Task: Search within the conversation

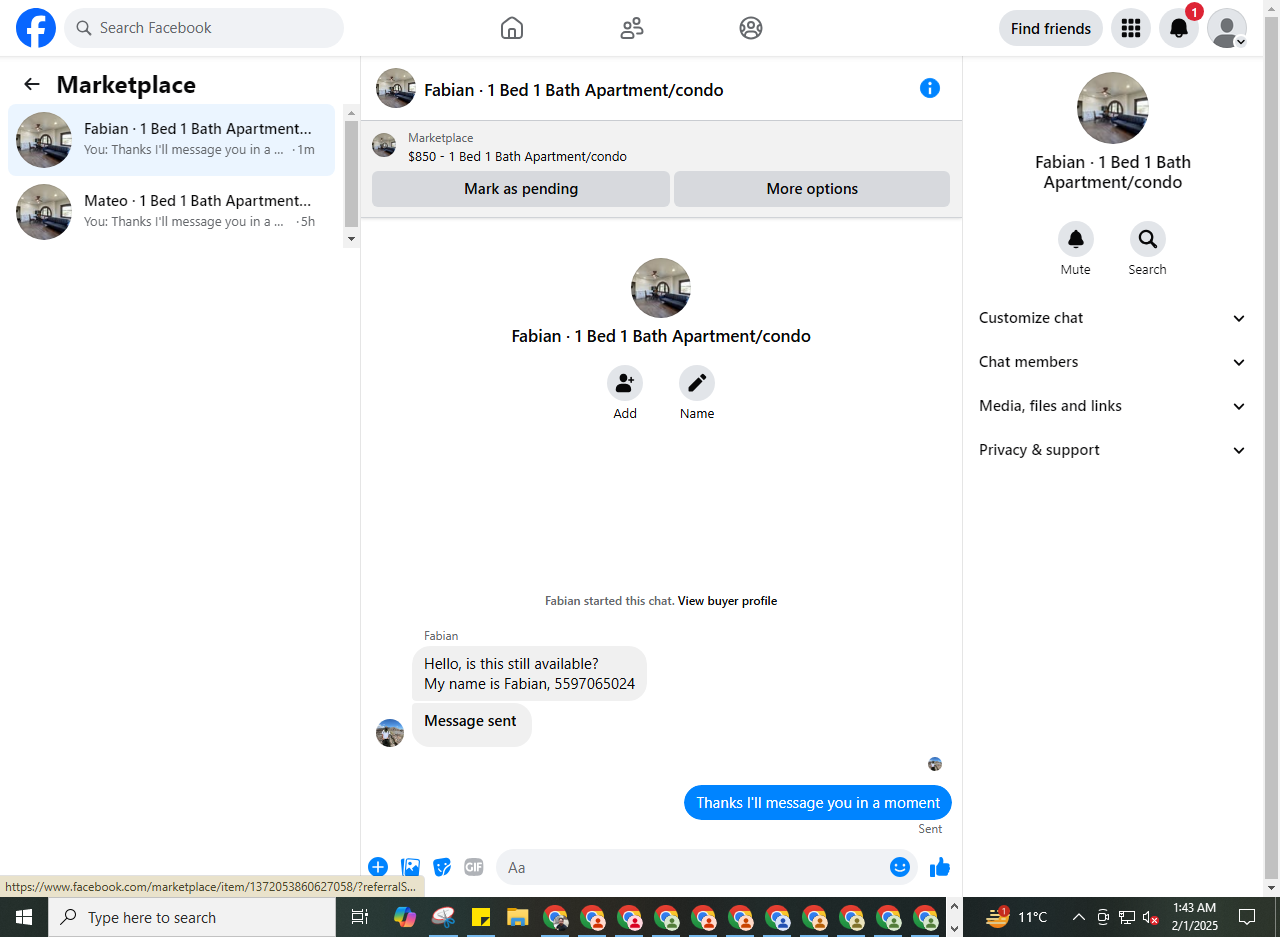Action: click(x=1148, y=239)
